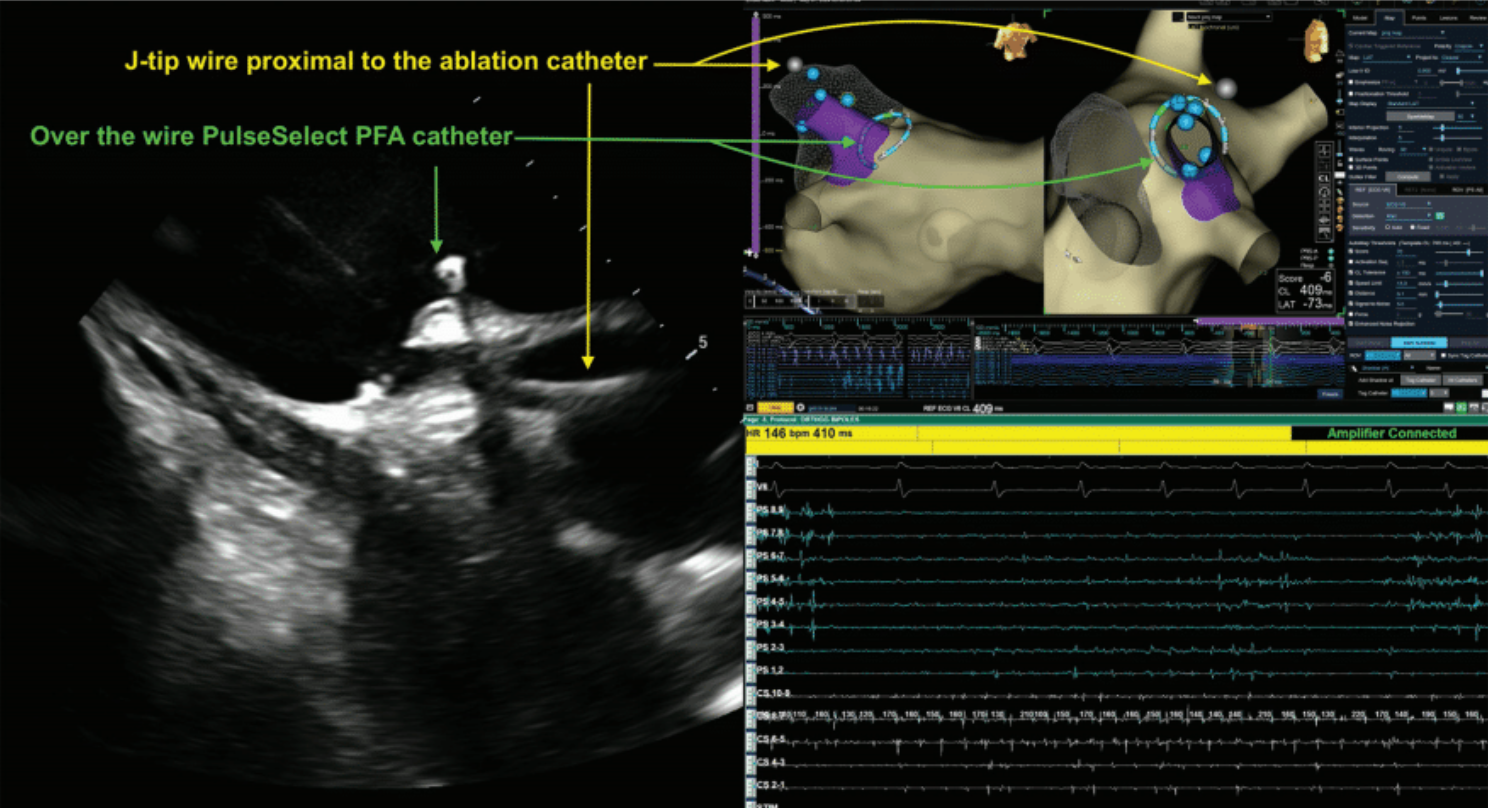Click the round play icon below waveforms
Image resolution: width=1488 pixels, height=808 pixels.
[x=801, y=408]
